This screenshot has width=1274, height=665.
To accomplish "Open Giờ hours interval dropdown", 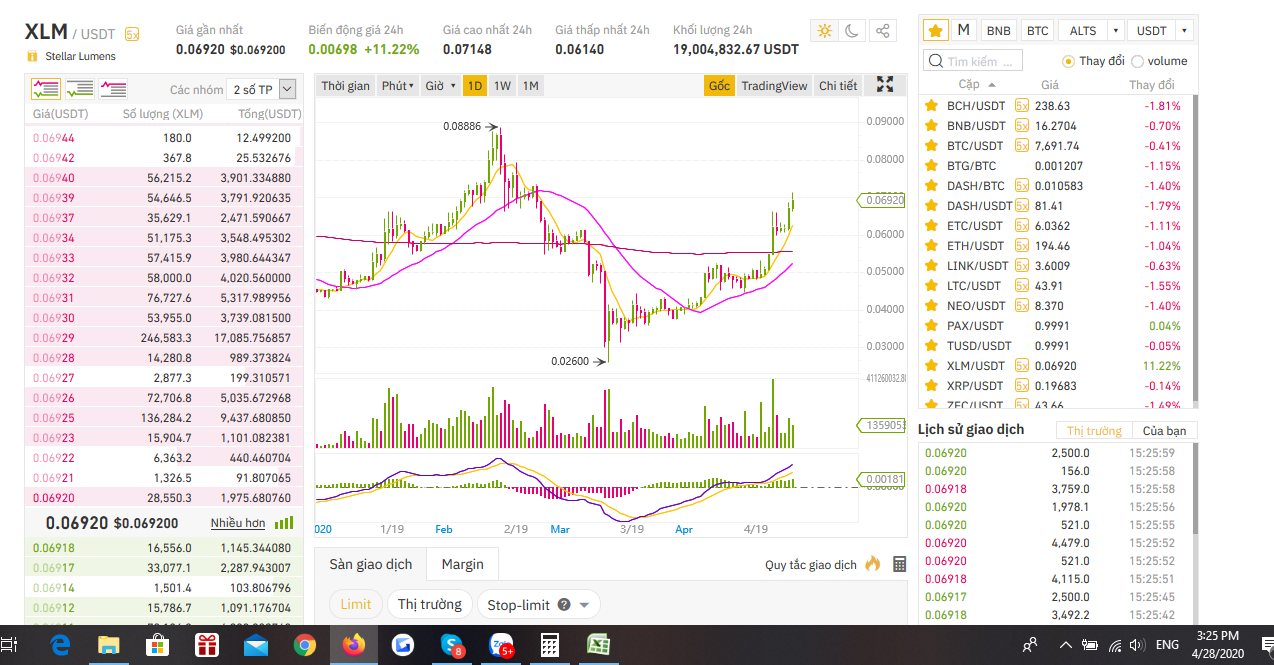I will [440, 86].
